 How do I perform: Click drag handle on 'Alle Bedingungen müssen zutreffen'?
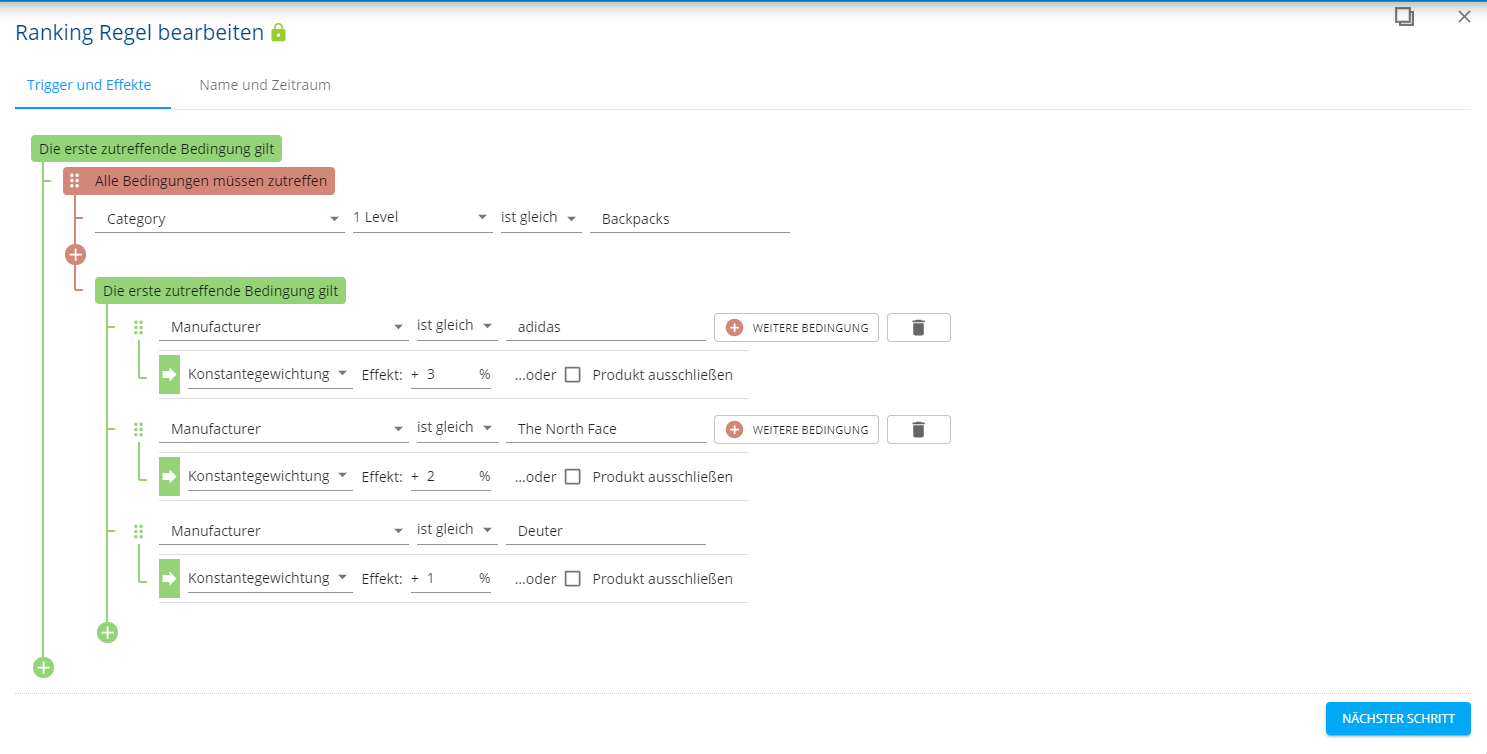[75, 181]
